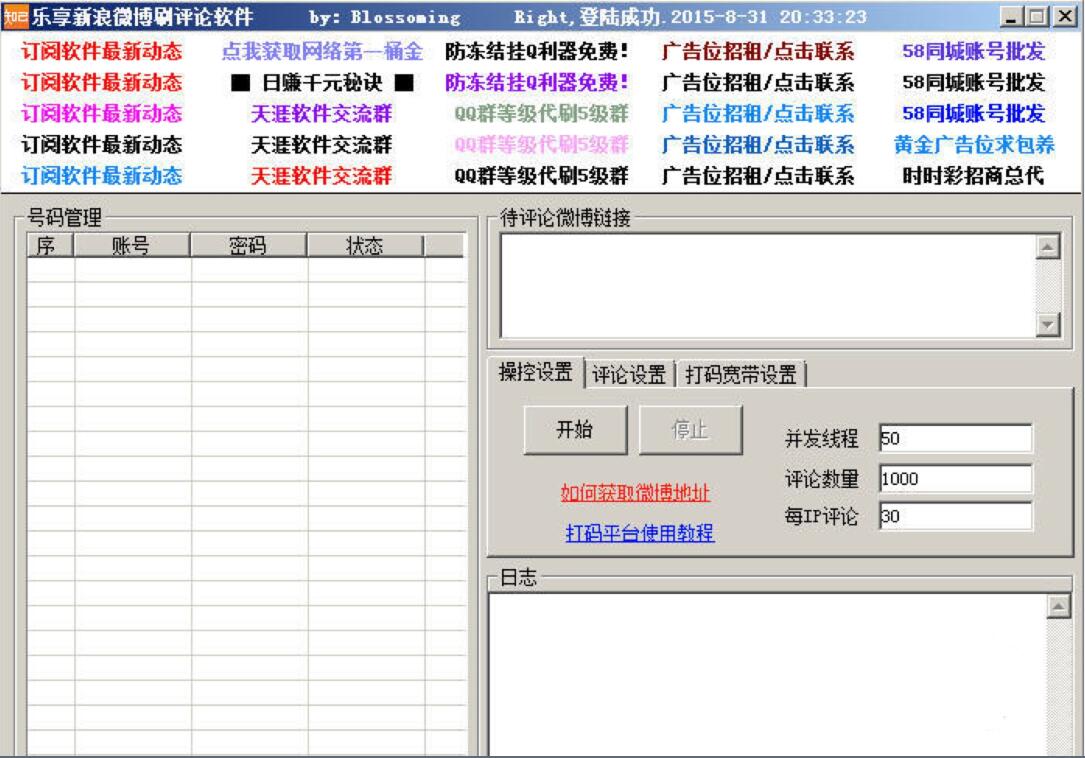Open the 评论设置 tab

[x=629, y=375]
